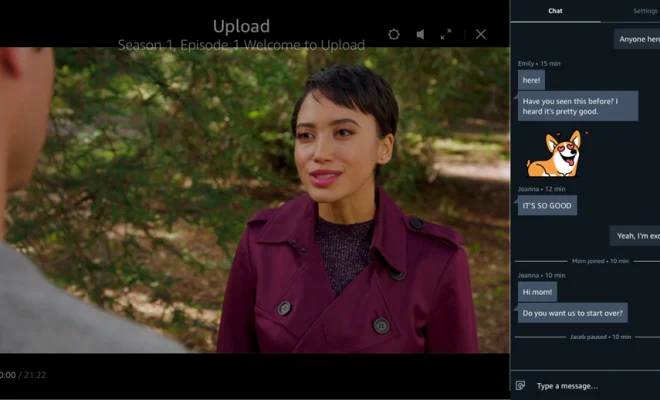Click "Have you seen this before?" message
Screen dimensions: 660x400
point(578,106)
